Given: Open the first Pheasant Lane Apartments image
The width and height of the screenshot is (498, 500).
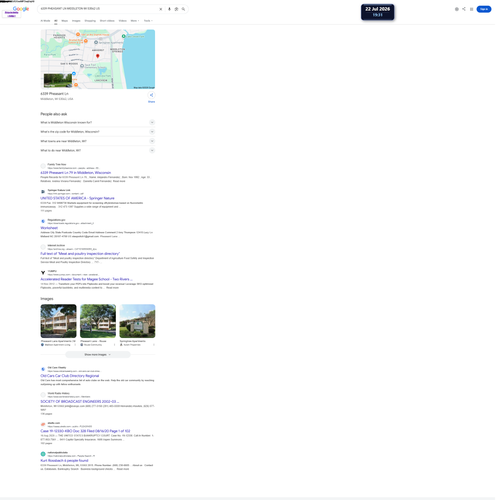Looking at the screenshot, I should click(x=58, y=321).
